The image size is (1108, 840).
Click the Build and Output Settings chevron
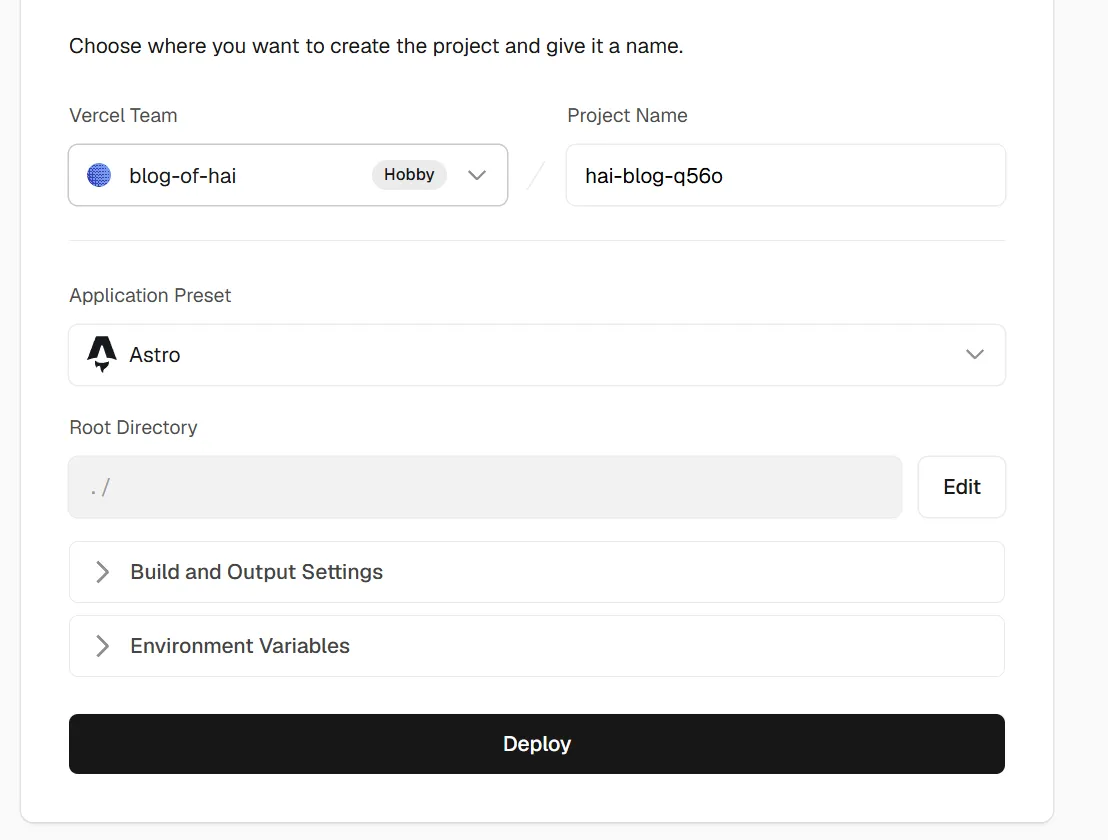[102, 572]
